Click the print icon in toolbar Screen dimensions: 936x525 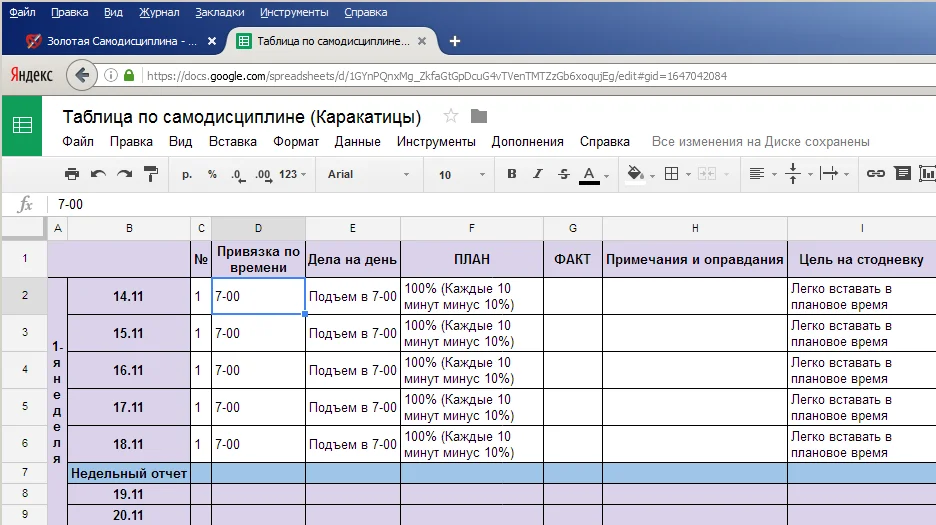(x=72, y=174)
